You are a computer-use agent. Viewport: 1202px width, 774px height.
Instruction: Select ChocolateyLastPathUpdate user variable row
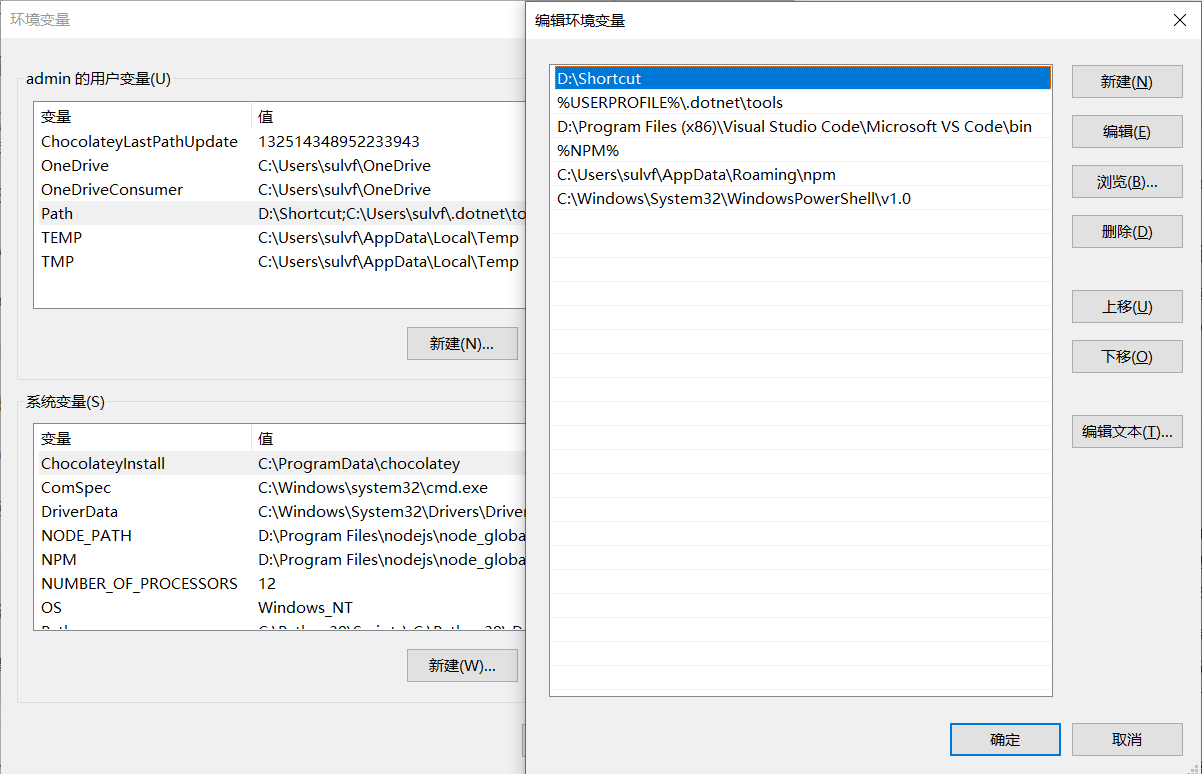pos(280,142)
